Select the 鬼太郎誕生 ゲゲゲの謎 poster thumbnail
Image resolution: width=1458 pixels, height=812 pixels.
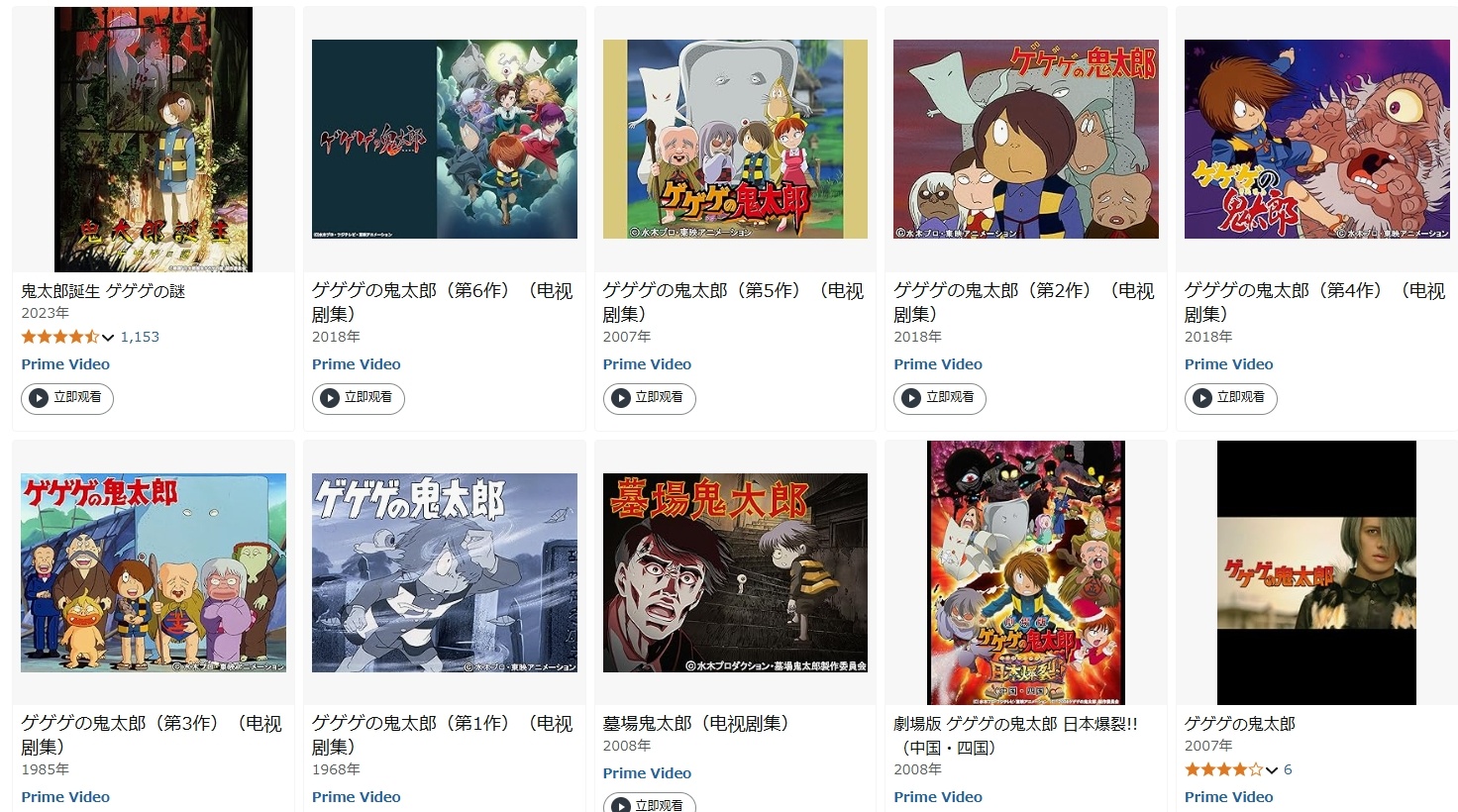point(154,140)
